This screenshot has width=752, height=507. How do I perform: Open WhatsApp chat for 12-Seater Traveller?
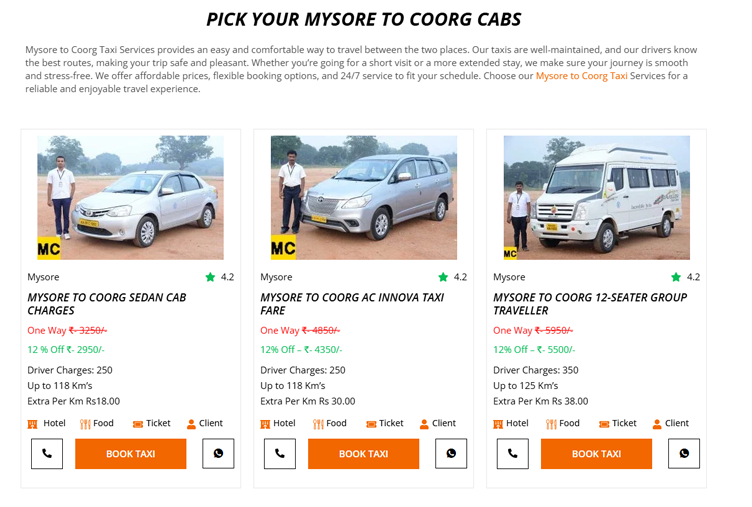point(684,454)
